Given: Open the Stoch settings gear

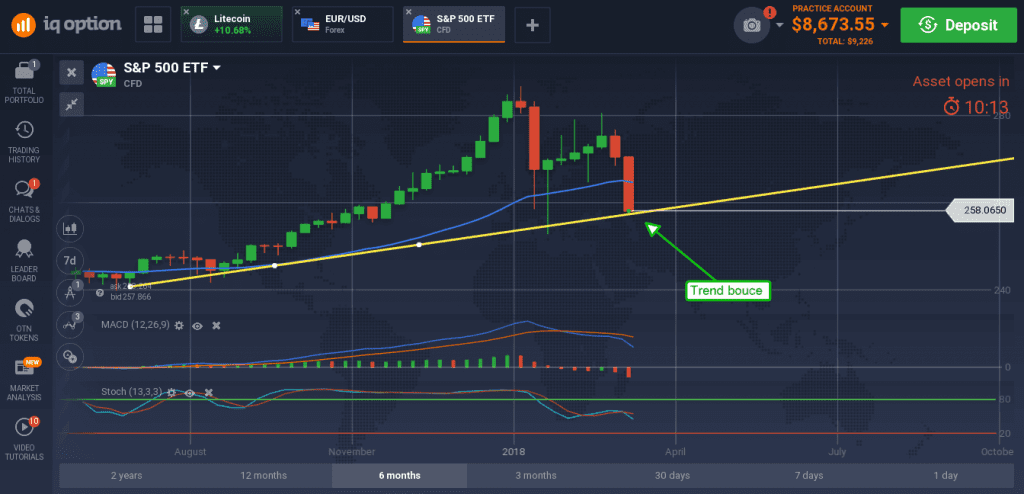Looking at the screenshot, I should tap(171, 393).
